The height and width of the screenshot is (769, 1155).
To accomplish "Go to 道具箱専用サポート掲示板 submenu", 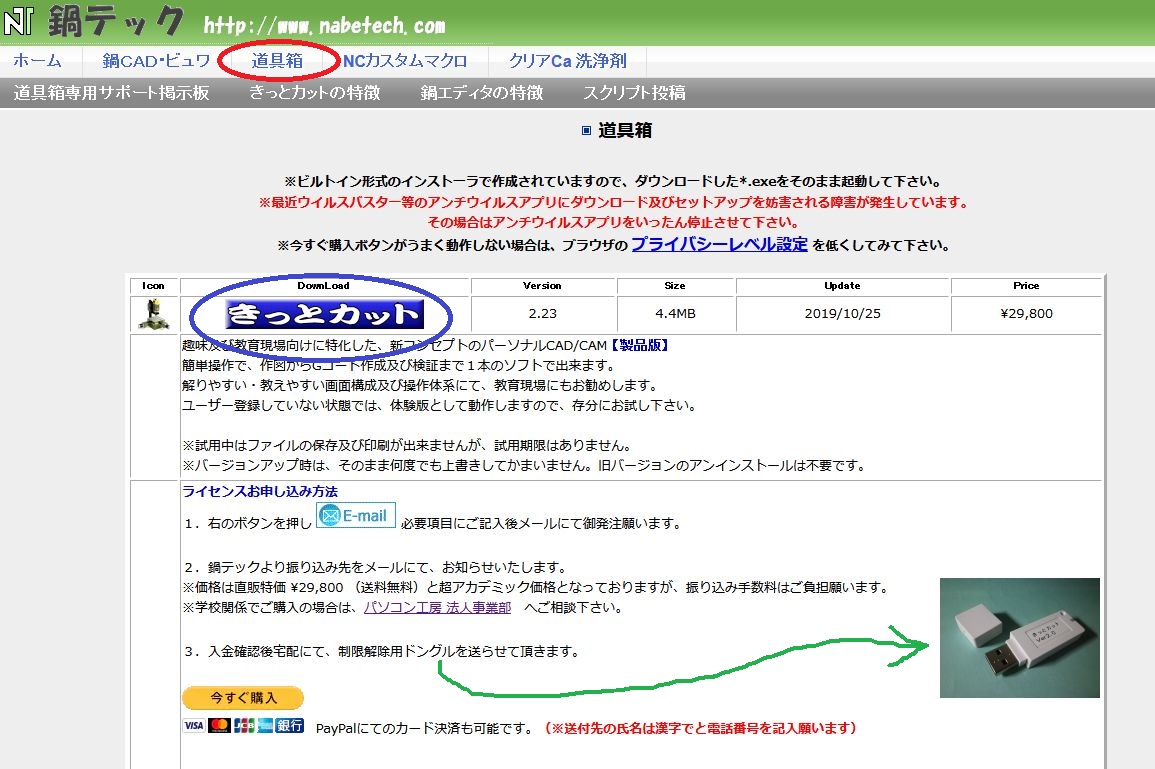I will tap(111, 93).
